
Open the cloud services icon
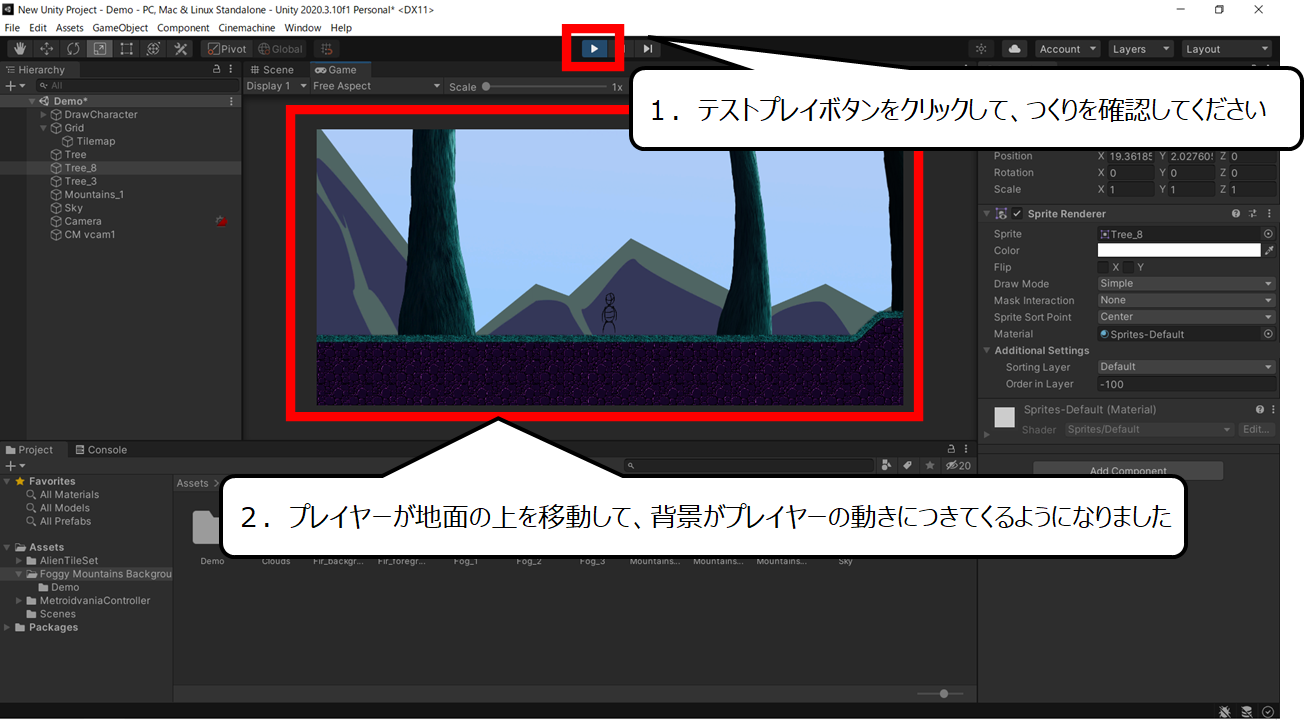coord(1014,48)
